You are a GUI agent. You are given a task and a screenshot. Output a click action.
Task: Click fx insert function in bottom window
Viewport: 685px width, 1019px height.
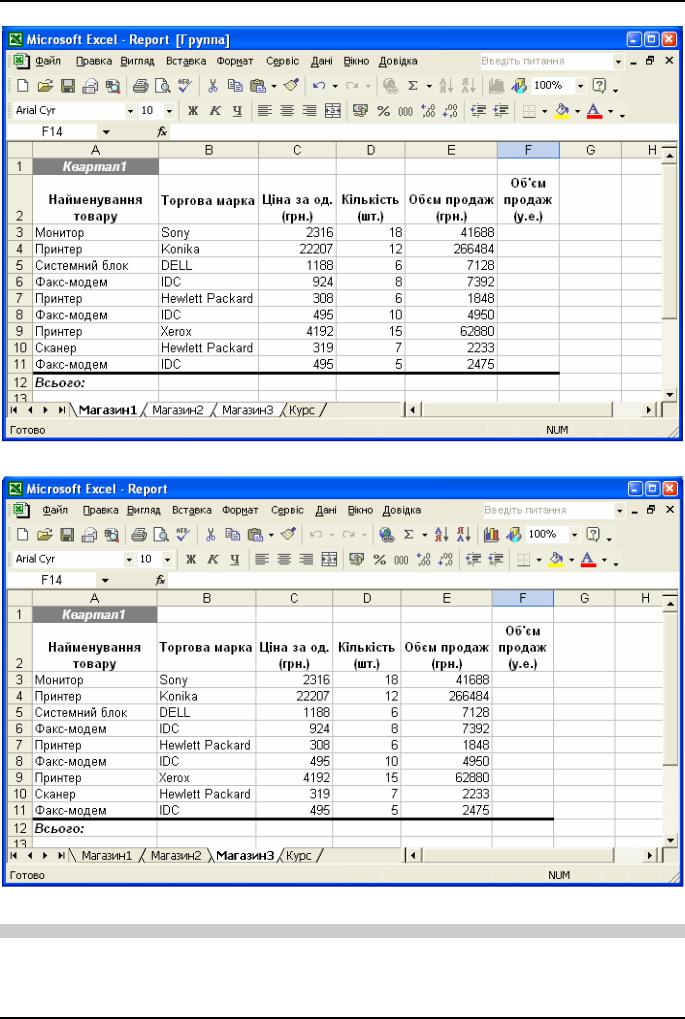click(x=161, y=580)
